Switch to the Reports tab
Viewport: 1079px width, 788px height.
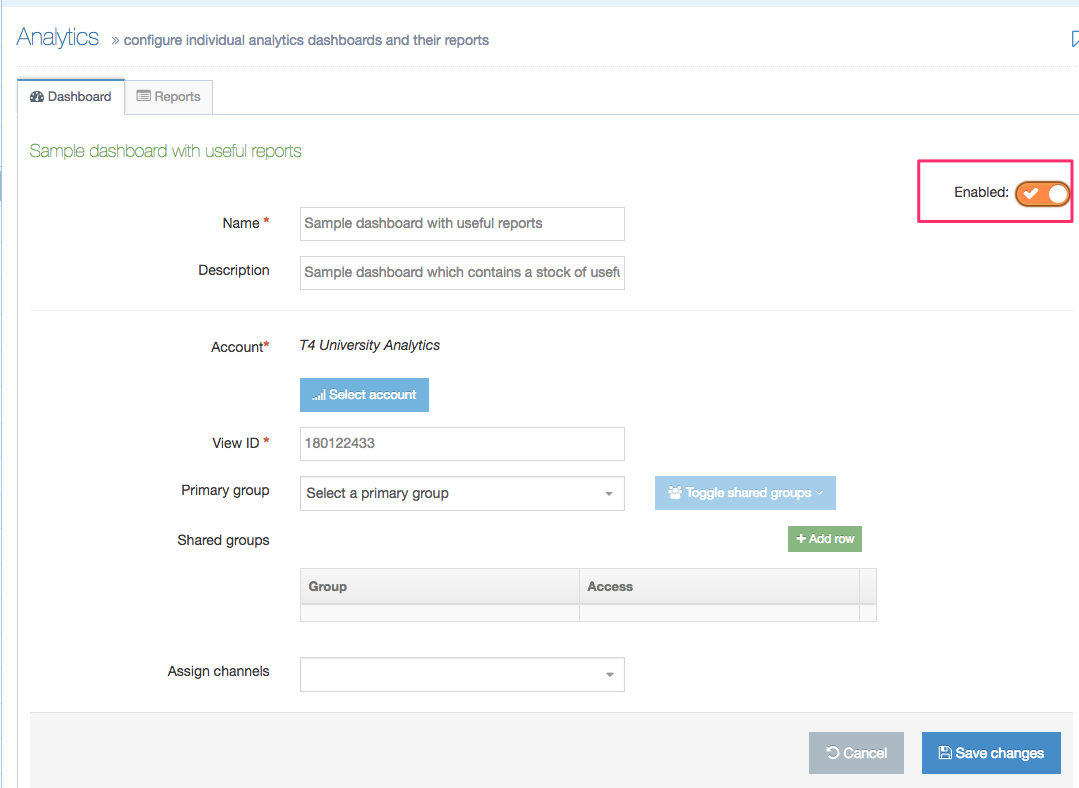169,97
